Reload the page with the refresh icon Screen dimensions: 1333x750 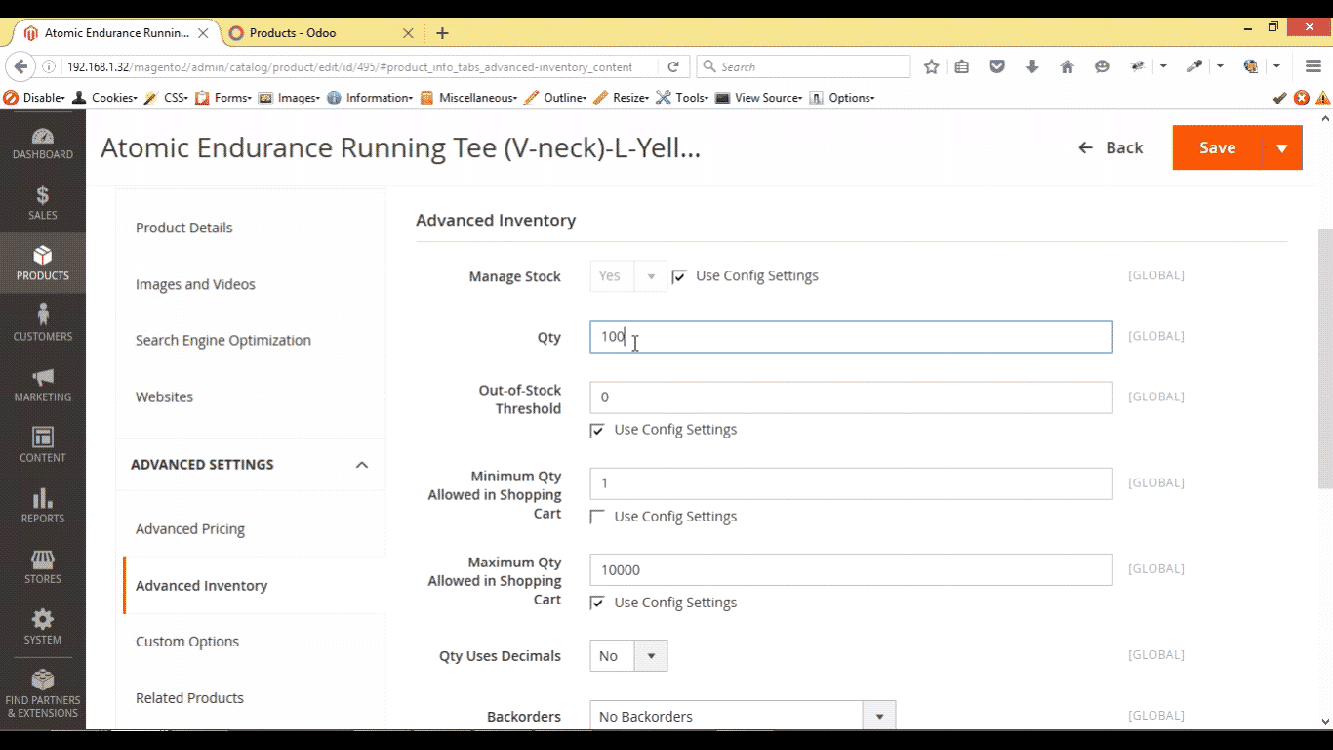click(673, 67)
